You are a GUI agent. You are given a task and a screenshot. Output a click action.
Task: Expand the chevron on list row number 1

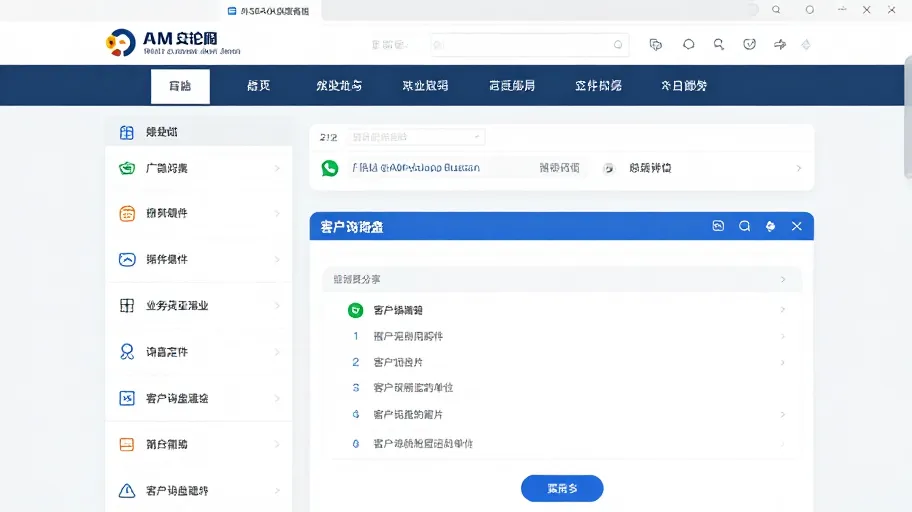point(783,336)
